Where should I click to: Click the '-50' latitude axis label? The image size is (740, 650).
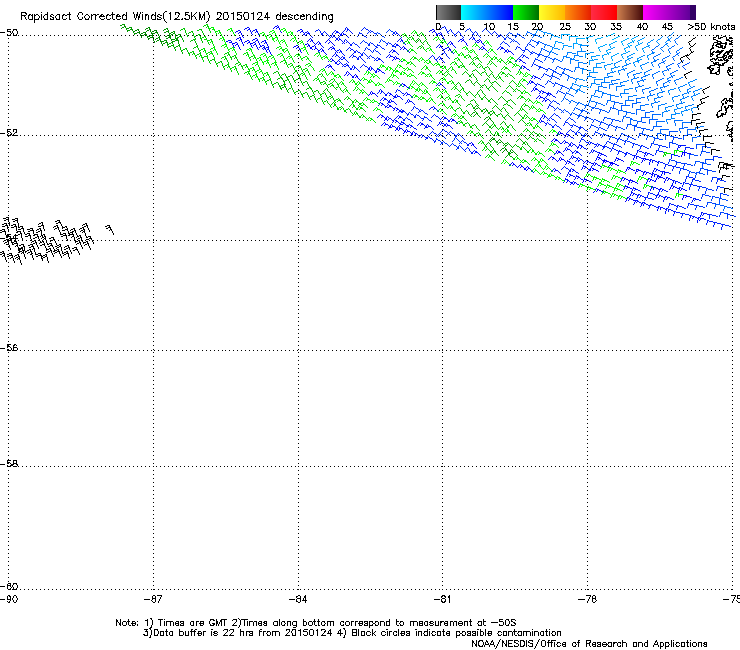click(x=9, y=33)
